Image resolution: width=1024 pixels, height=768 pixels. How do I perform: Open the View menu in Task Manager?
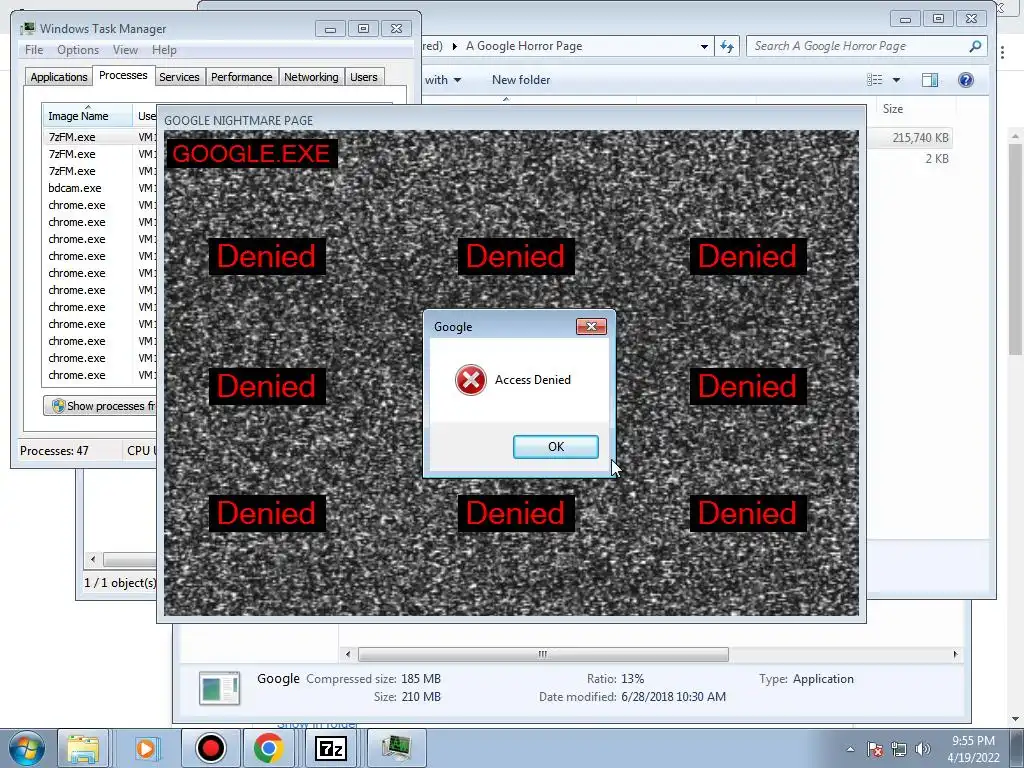[125, 50]
